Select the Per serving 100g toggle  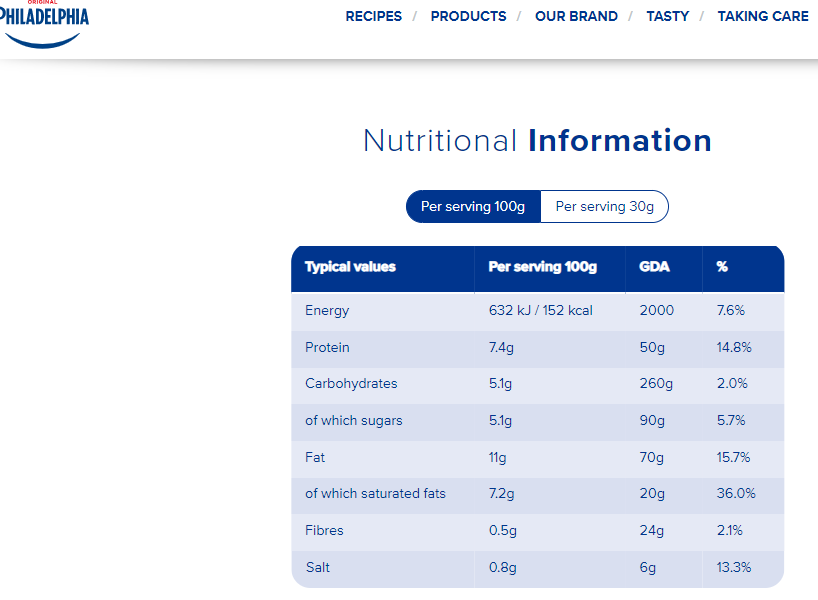point(473,207)
